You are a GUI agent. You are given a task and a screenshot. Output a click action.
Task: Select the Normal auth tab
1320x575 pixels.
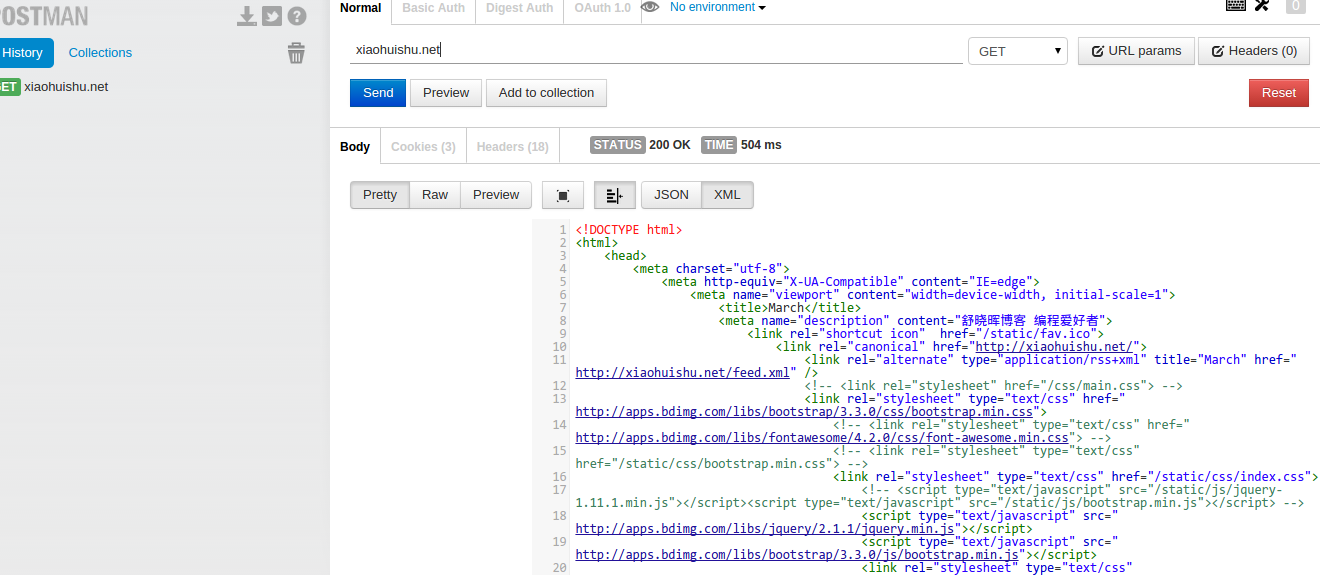[x=360, y=8]
